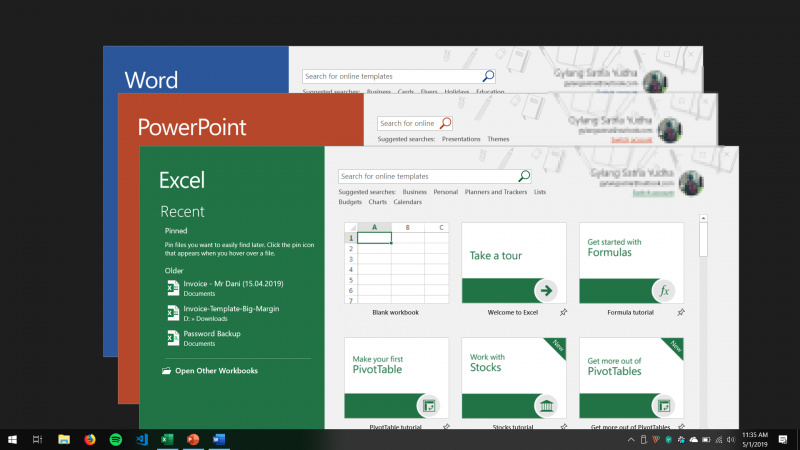
Task: Click the scroll up arrow in the Excel templates list
Action: [x=703, y=218]
